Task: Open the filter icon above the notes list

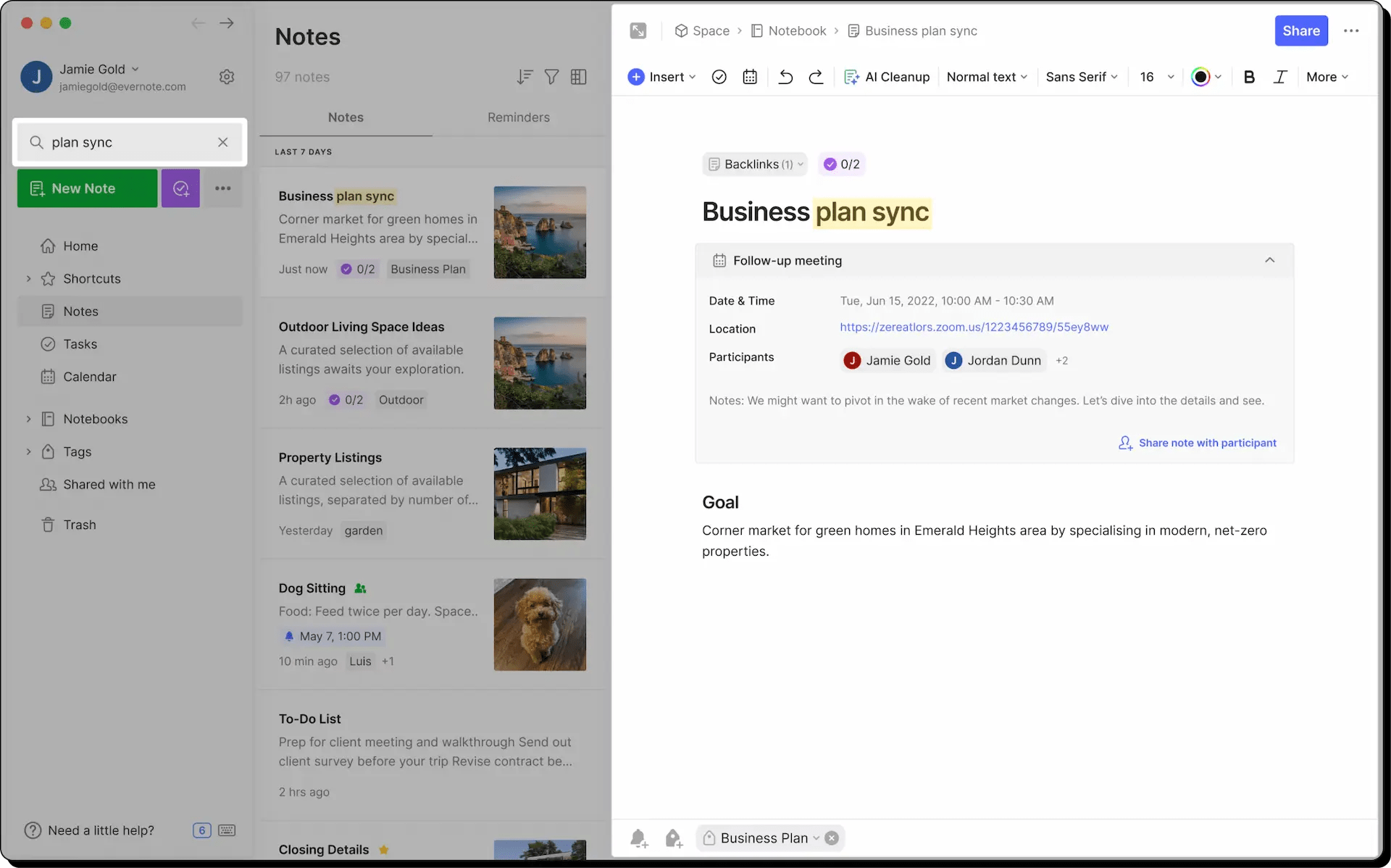Action: pos(551,77)
